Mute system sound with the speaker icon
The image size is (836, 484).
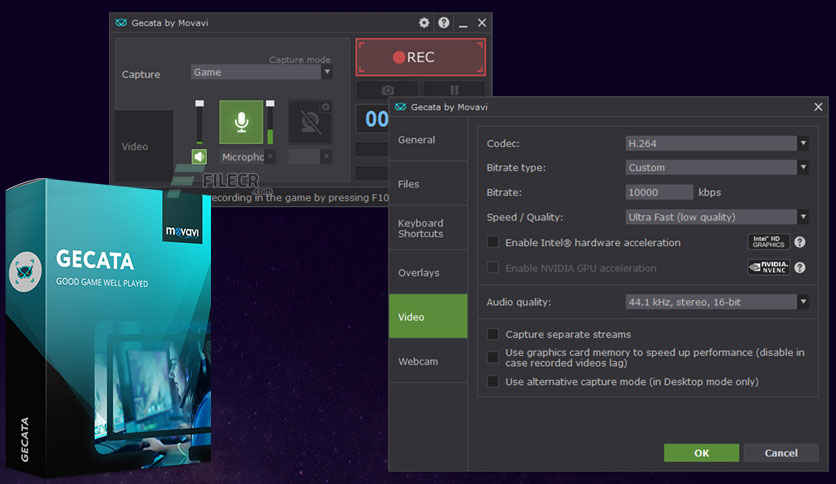(x=200, y=157)
